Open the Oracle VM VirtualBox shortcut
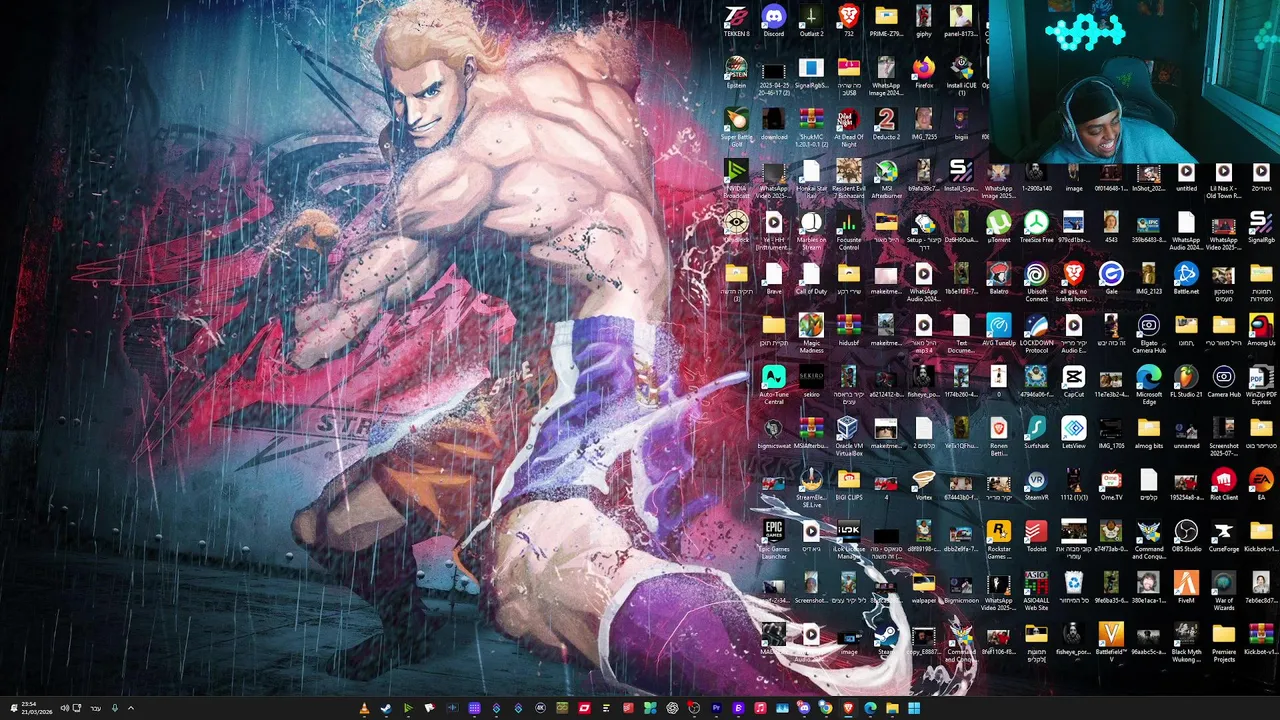This screenshot has height=720, width=1280. pos(848,438)
